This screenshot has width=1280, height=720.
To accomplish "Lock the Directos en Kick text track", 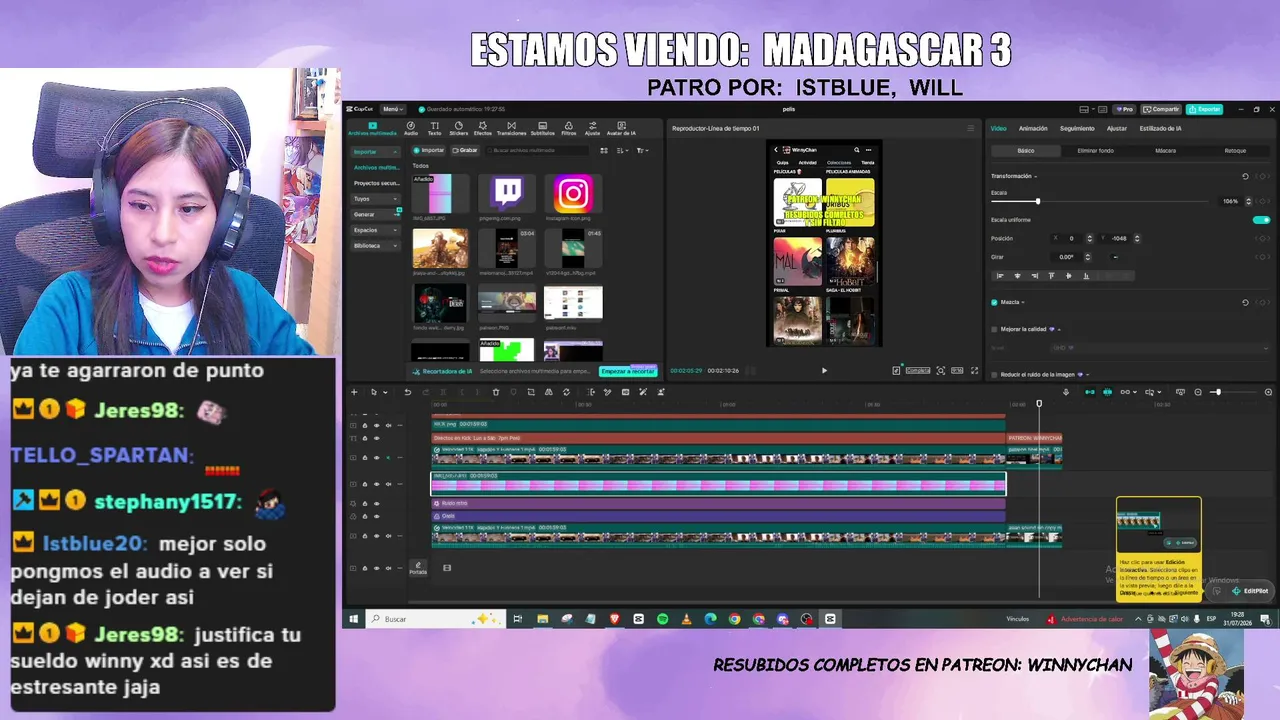I will pyautogui.click(x=364, y=438).
